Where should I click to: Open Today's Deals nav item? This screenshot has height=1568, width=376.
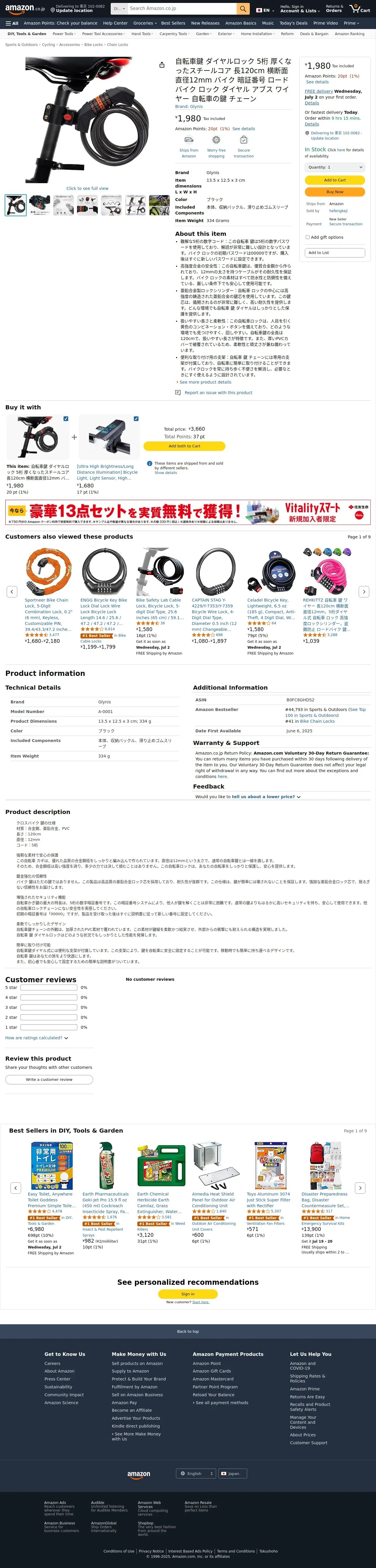[294, 23]
